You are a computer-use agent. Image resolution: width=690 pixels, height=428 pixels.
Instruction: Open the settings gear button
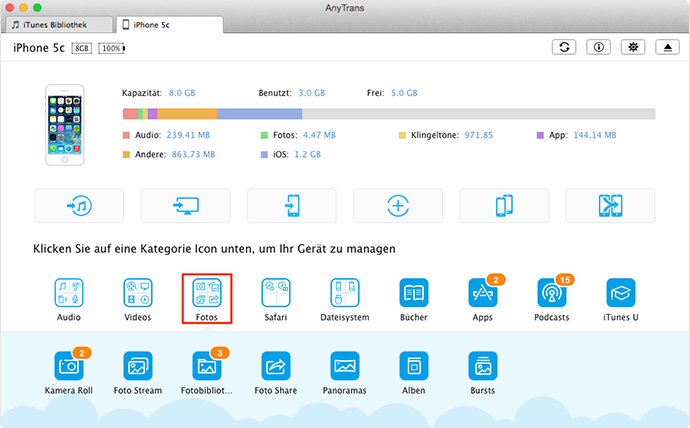coord(633,47)
